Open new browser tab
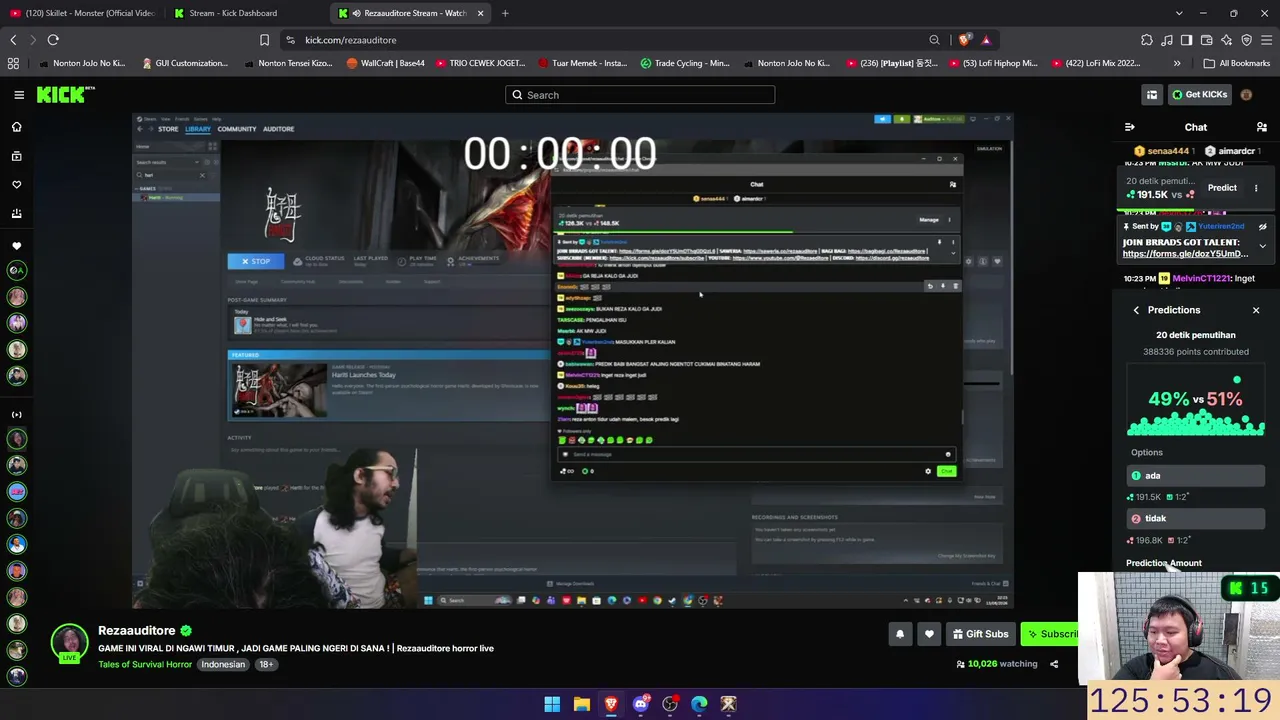 505,13
